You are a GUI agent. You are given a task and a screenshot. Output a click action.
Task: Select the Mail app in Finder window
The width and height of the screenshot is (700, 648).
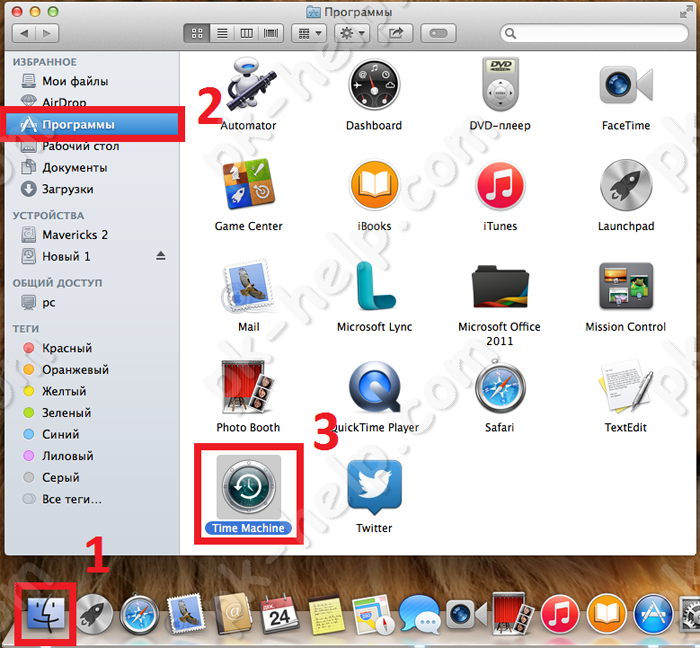[249, 286]
